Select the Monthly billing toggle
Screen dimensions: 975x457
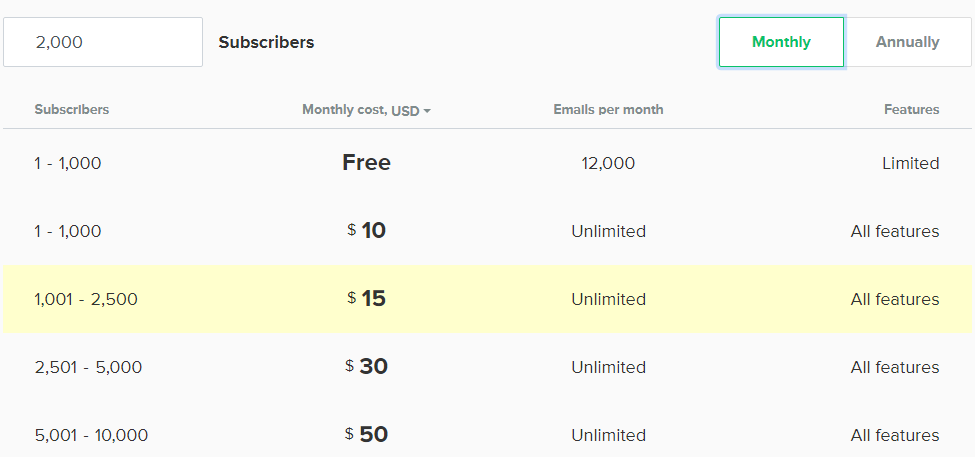pyautogui.click(x=781, y=42)
